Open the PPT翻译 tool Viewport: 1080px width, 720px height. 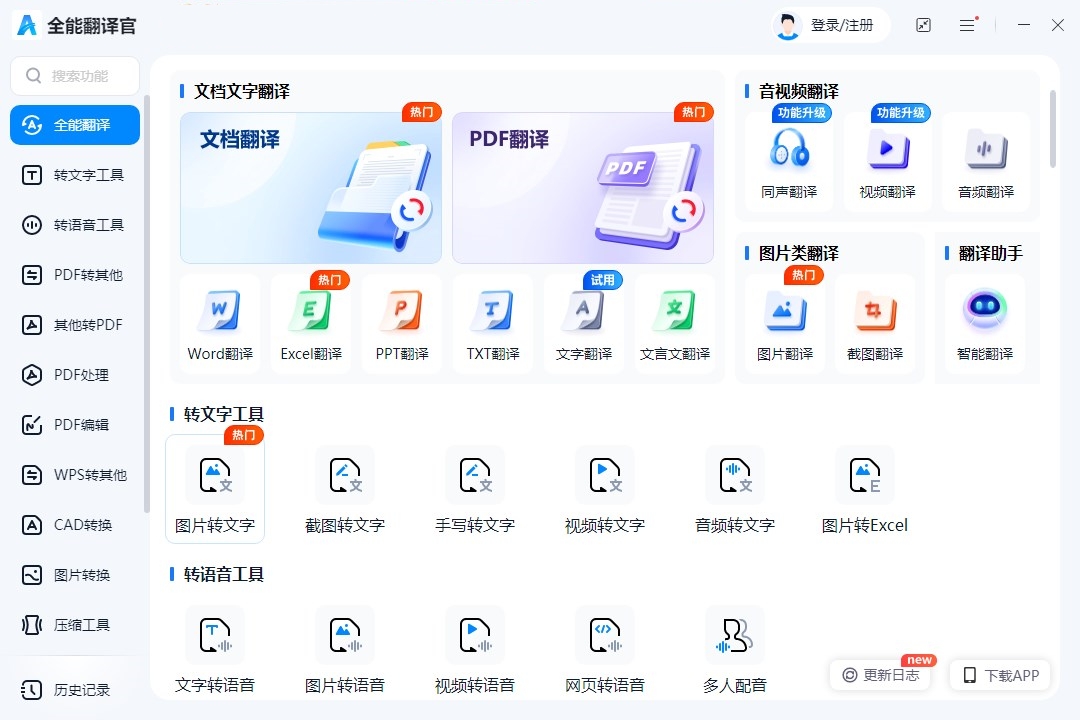pos(402,324)
